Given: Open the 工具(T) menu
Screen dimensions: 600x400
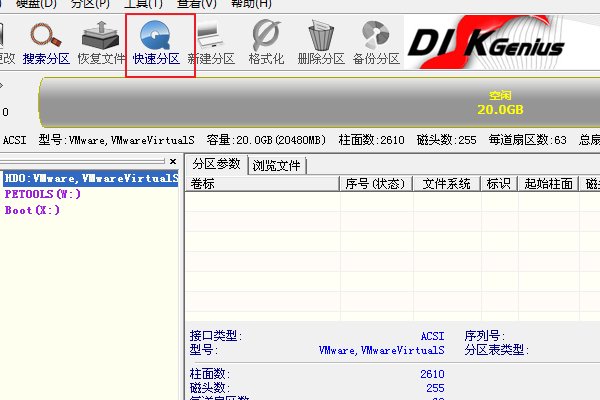Looking at the screenshot, I should click(144, 4).
